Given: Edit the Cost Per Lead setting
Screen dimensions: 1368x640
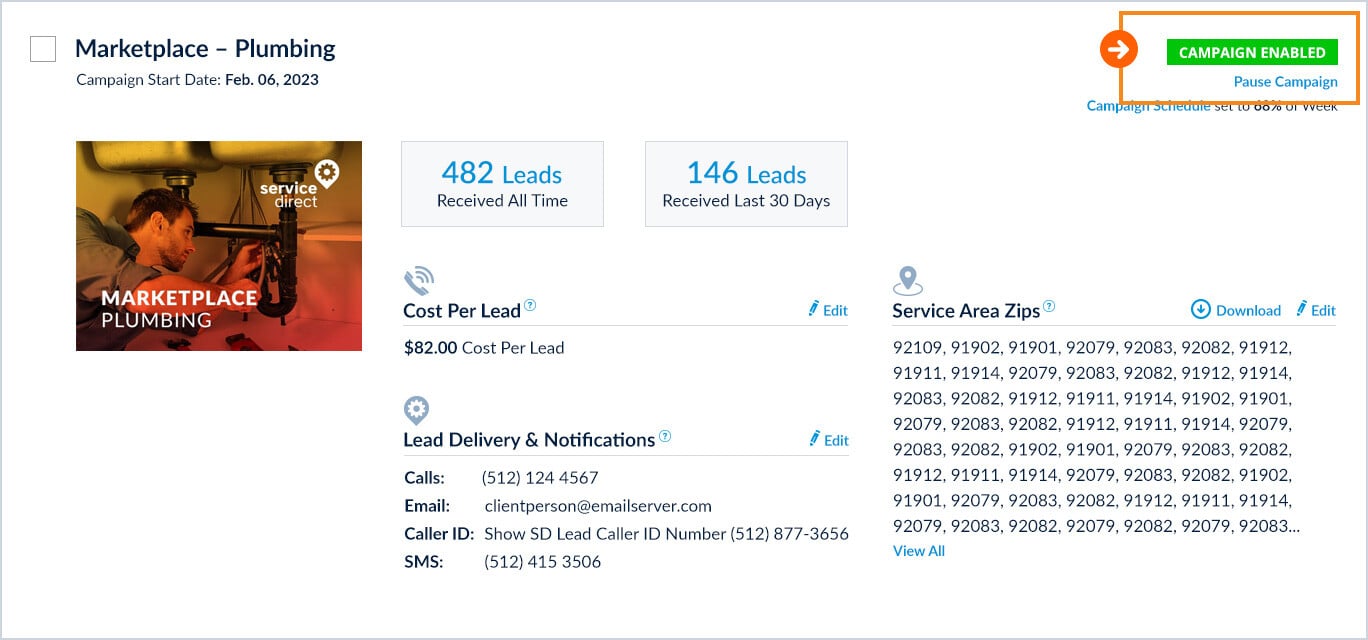Looking at the screenshot, I should tap(828, 310).
